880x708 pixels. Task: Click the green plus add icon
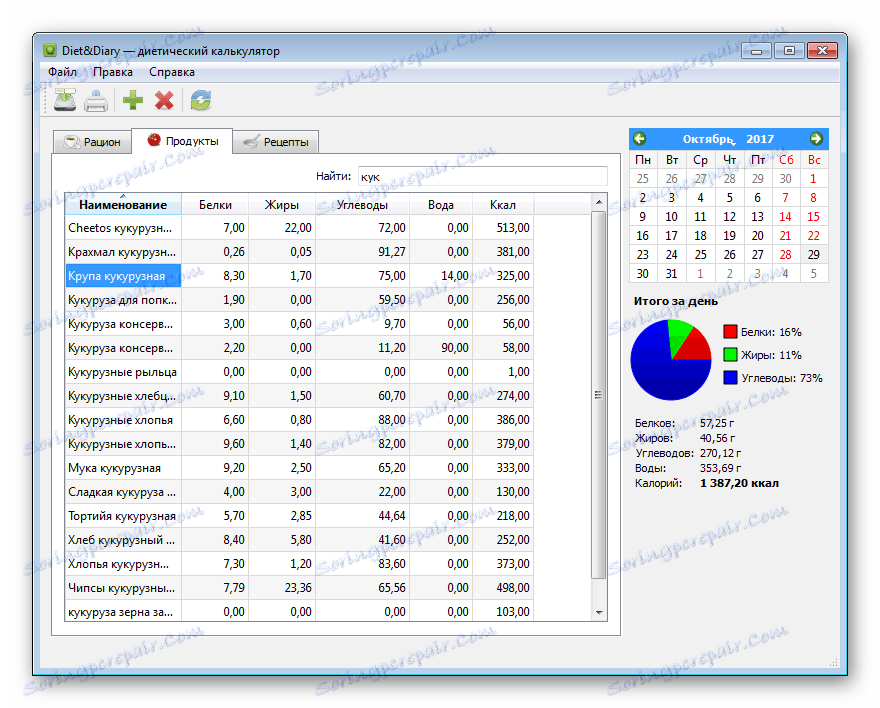[x=133, y=100]
